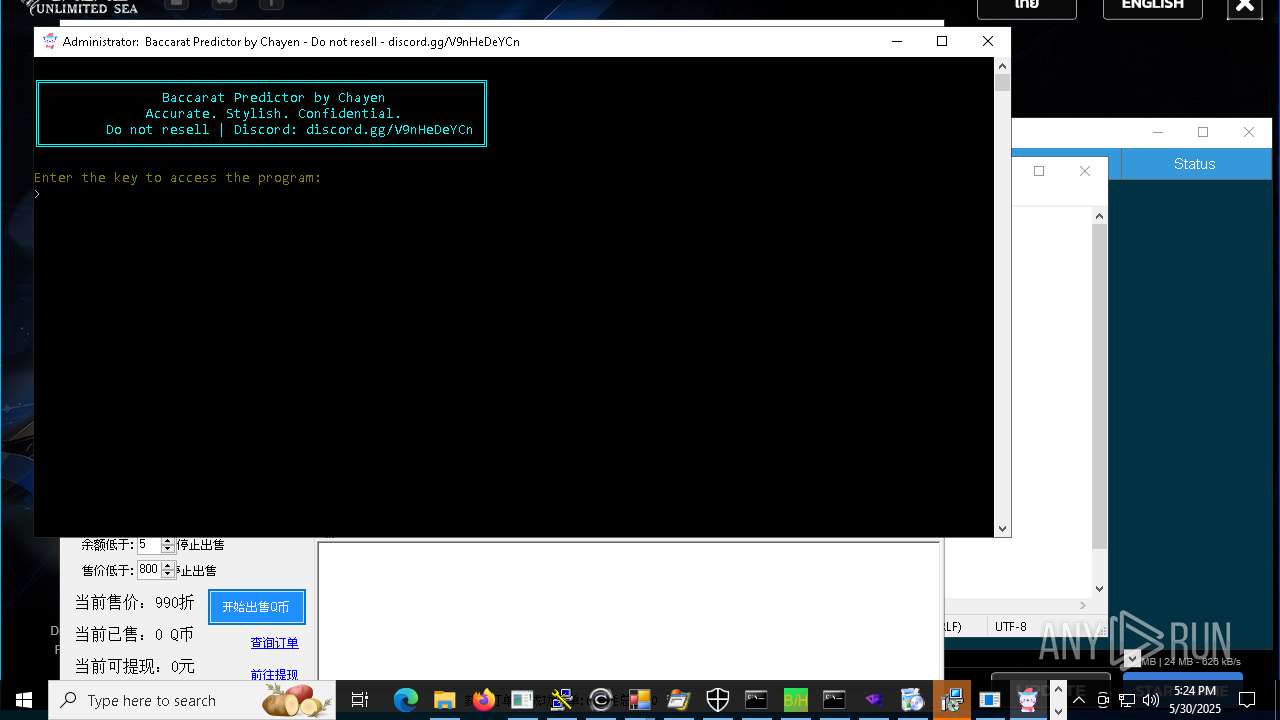Switch launcher language to Thai

click(x=1027, y=6)
